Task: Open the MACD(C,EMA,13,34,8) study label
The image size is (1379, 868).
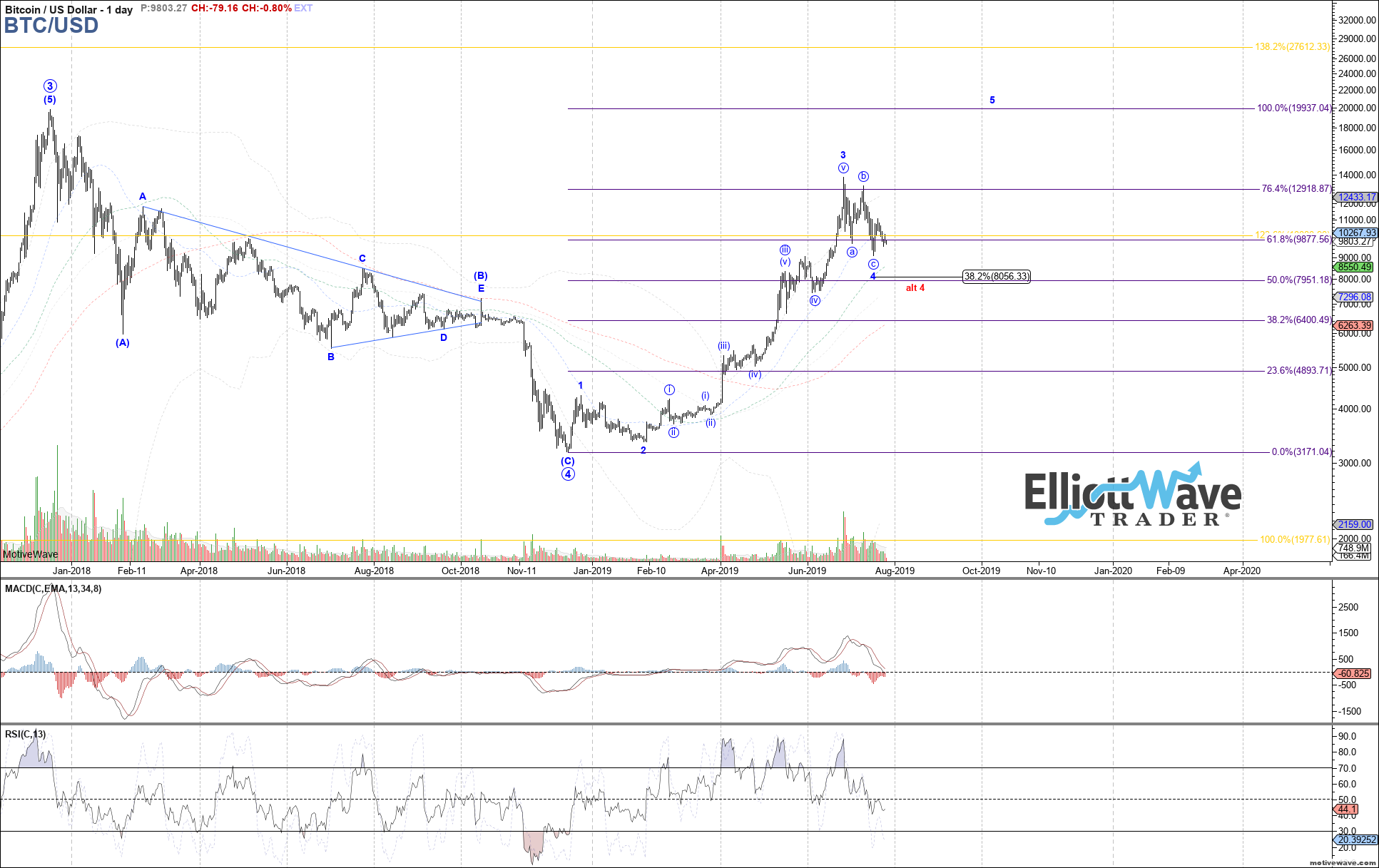Action: tap(54, 589)
